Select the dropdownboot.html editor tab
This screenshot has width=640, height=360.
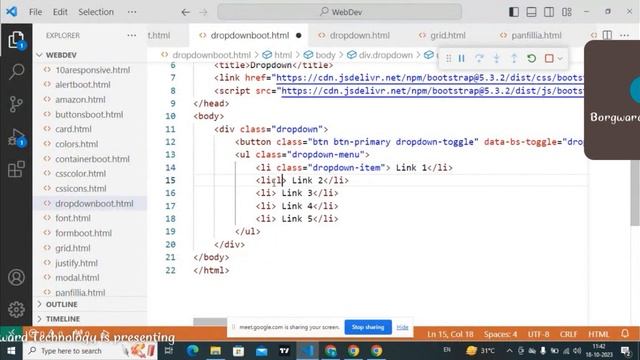pyautogui.click(x=249, y=36)
